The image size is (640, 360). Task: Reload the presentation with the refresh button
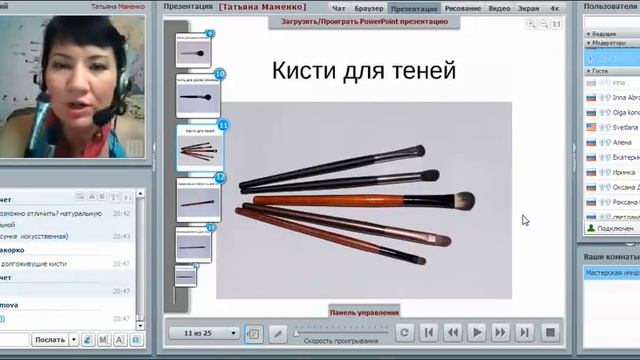point(404,333)
